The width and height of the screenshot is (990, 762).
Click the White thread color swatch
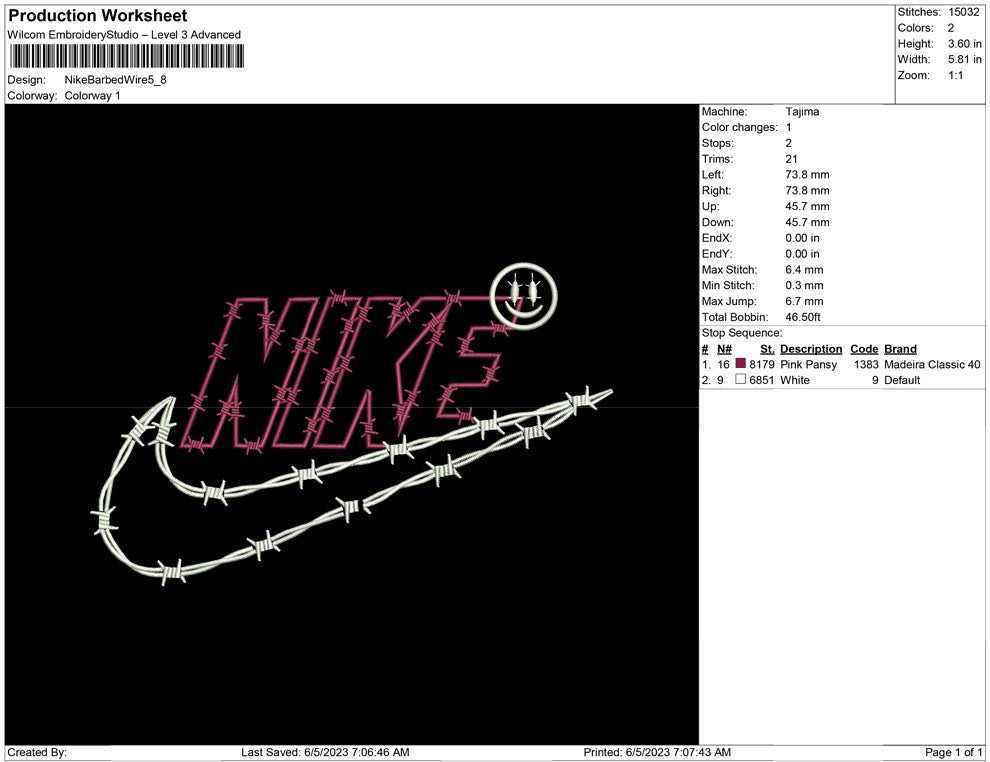(741, 379)
